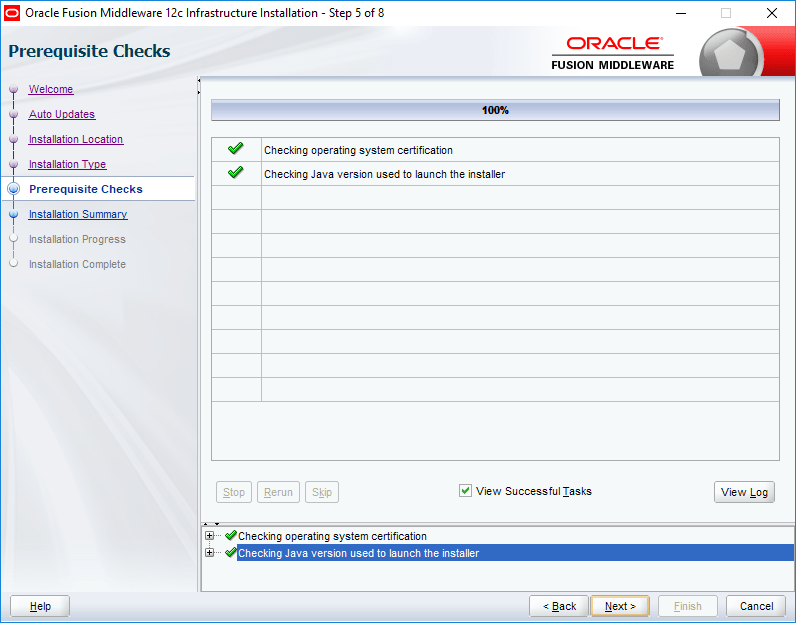Click the log pane splitter collapse arrows
796x623 pixels.
(x=211, y=523)
